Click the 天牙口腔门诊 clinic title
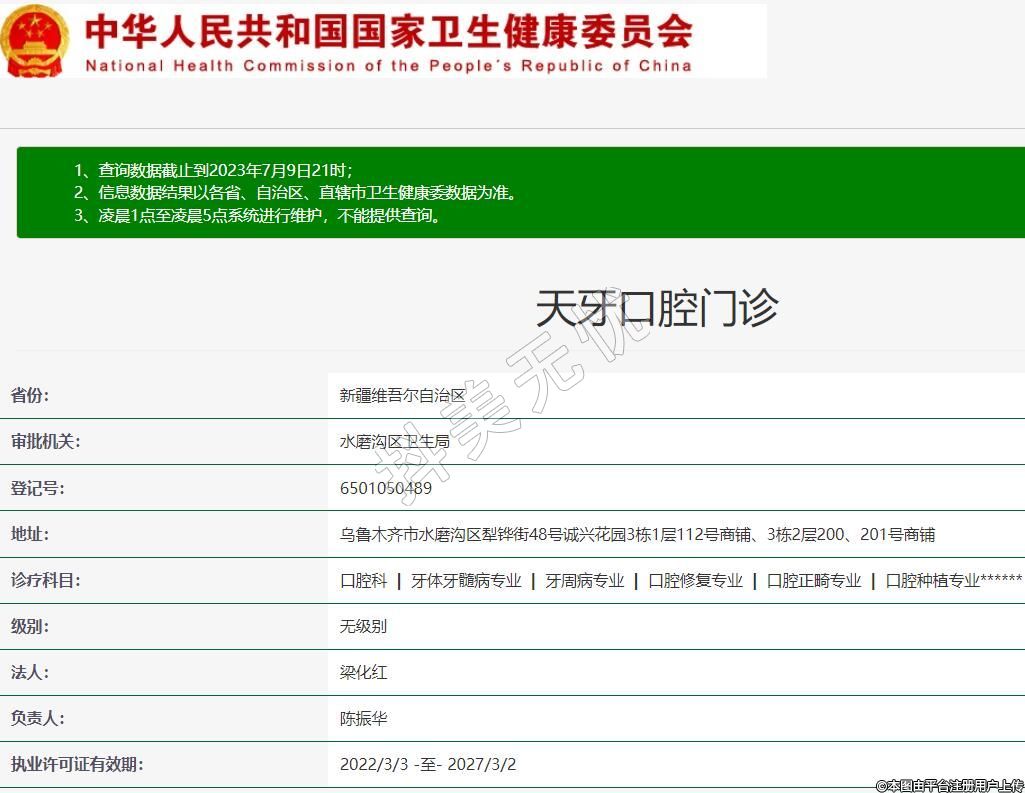 pos(656,307)
